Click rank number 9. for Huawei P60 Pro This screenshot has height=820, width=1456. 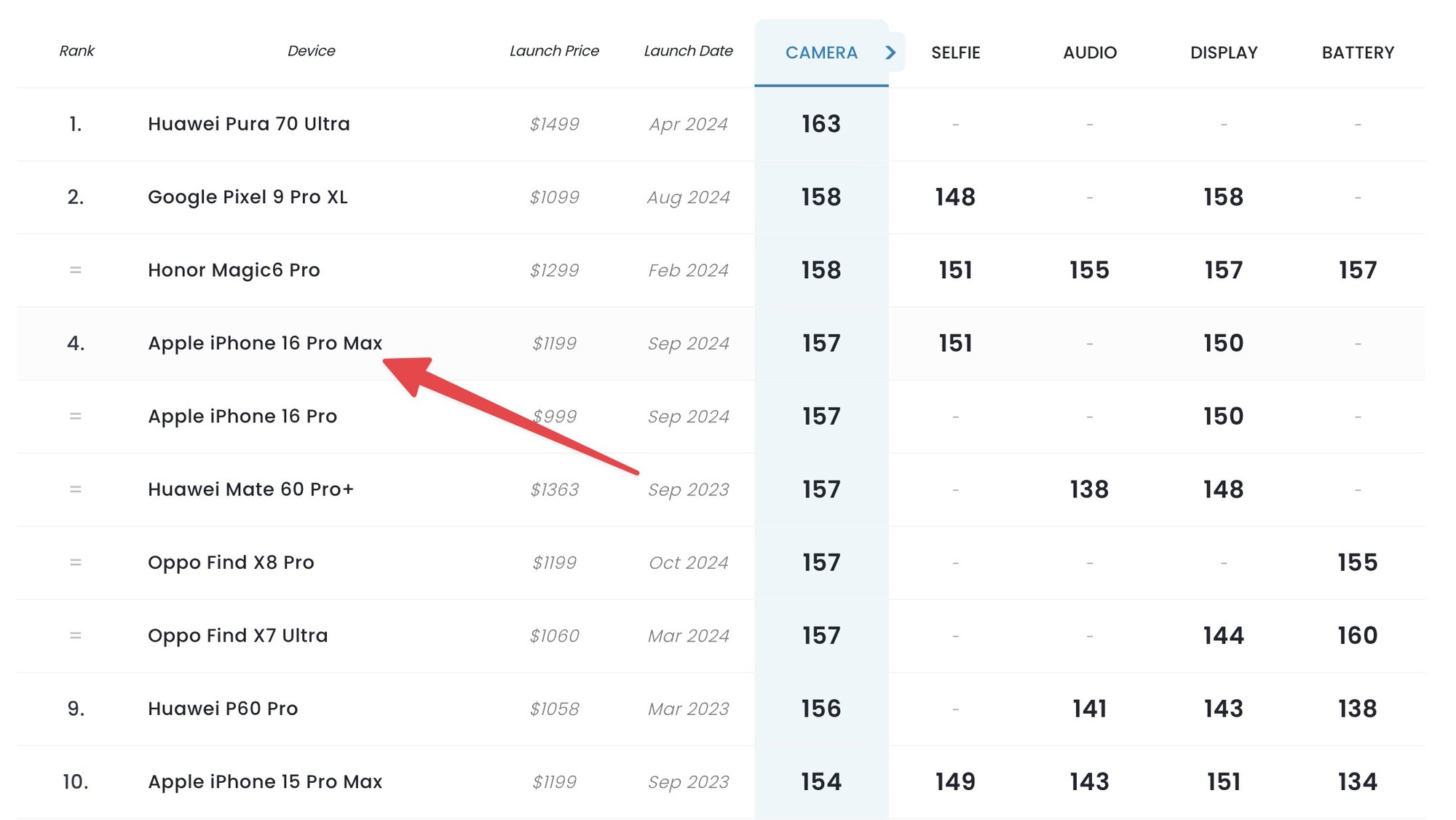point(76,709)
